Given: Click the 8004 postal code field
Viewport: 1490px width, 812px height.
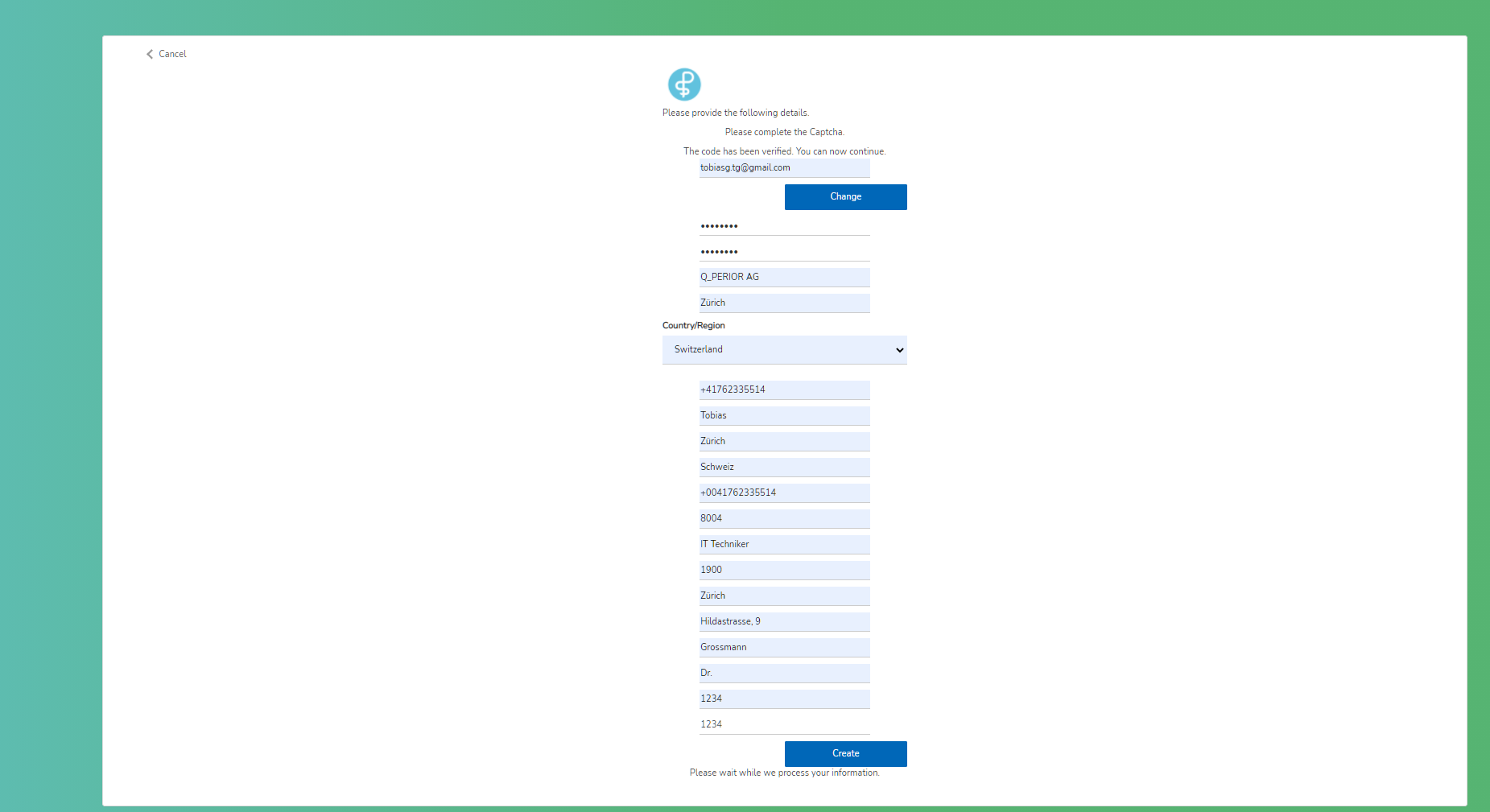Looking at the screenshot, I should tap(784, 519).
